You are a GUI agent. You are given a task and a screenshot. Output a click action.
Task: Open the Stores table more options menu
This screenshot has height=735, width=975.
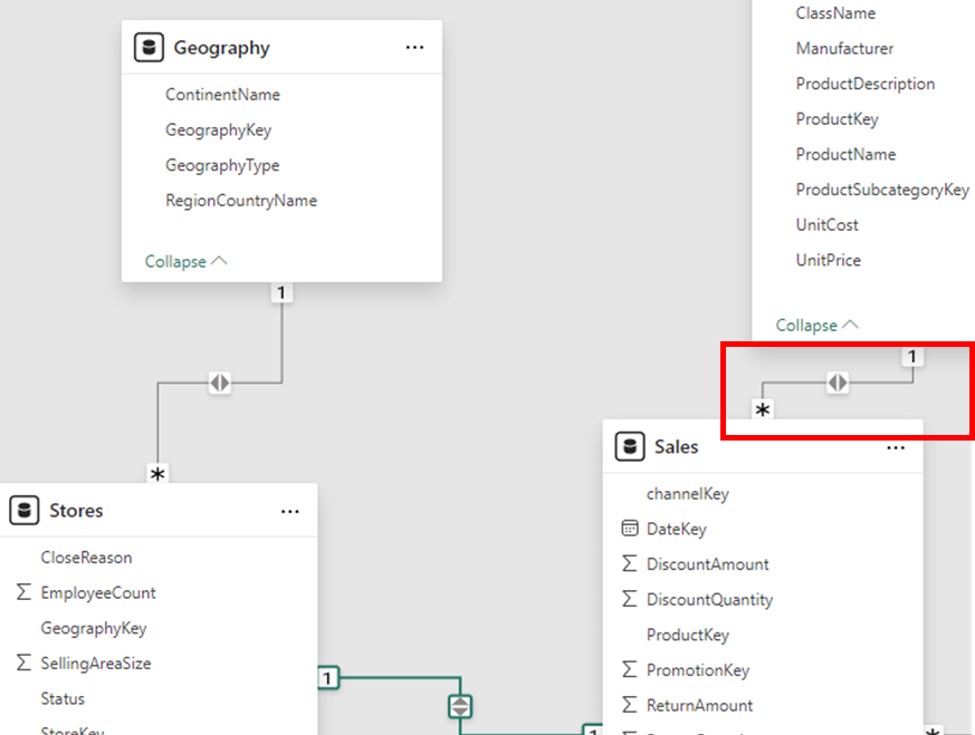[x=290, y=511]
